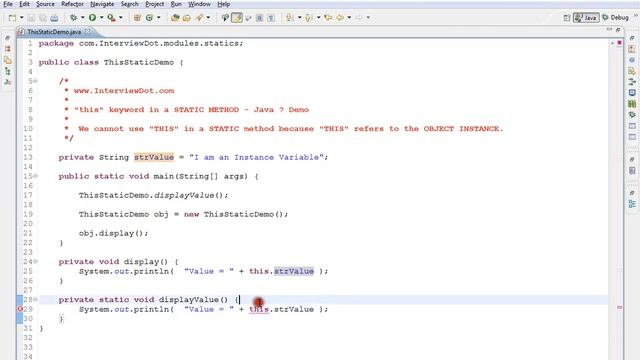Open the Back history dropdown arrow
The width and height of the screenshot is (640, 360).
349,18
